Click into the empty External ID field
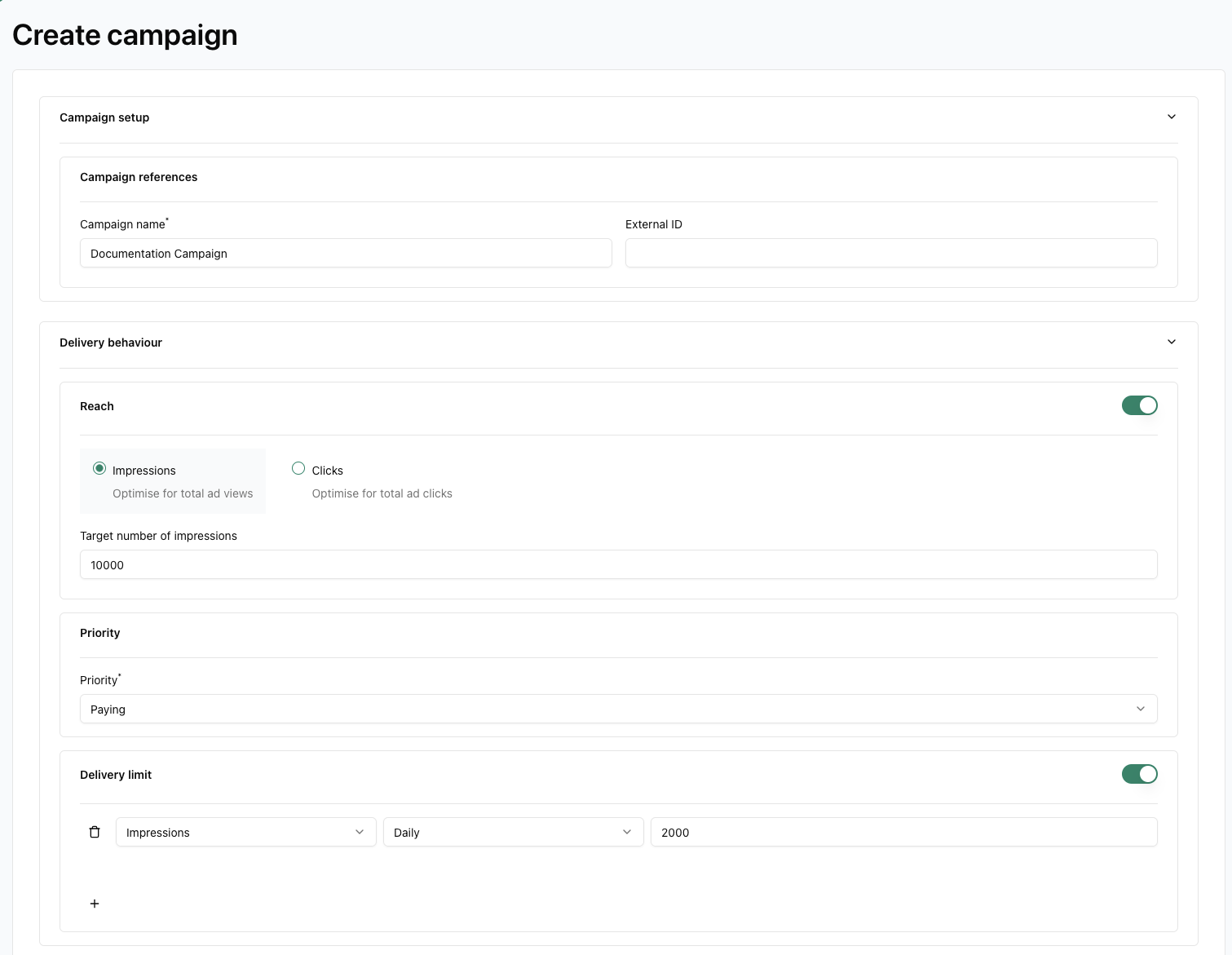The image size is (1232, 955). (890, 253)
